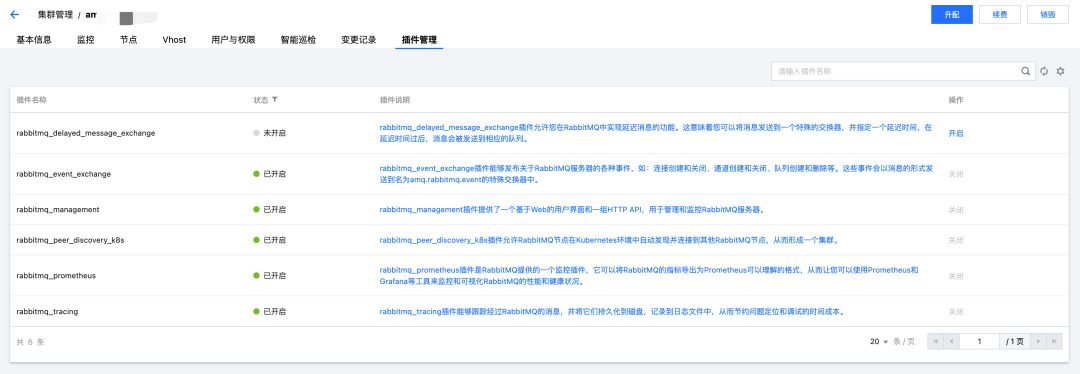The height and width of the screenshot is (374, 1080).
Task: Click the search magnifier icon
Action: coord(1026,71)
